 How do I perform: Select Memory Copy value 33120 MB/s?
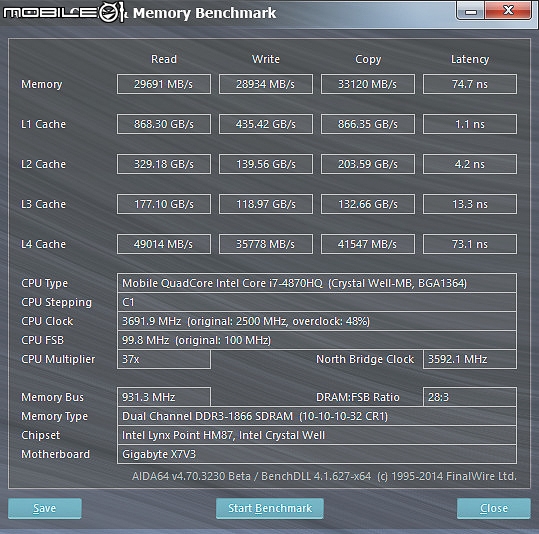tap(367, 84)
